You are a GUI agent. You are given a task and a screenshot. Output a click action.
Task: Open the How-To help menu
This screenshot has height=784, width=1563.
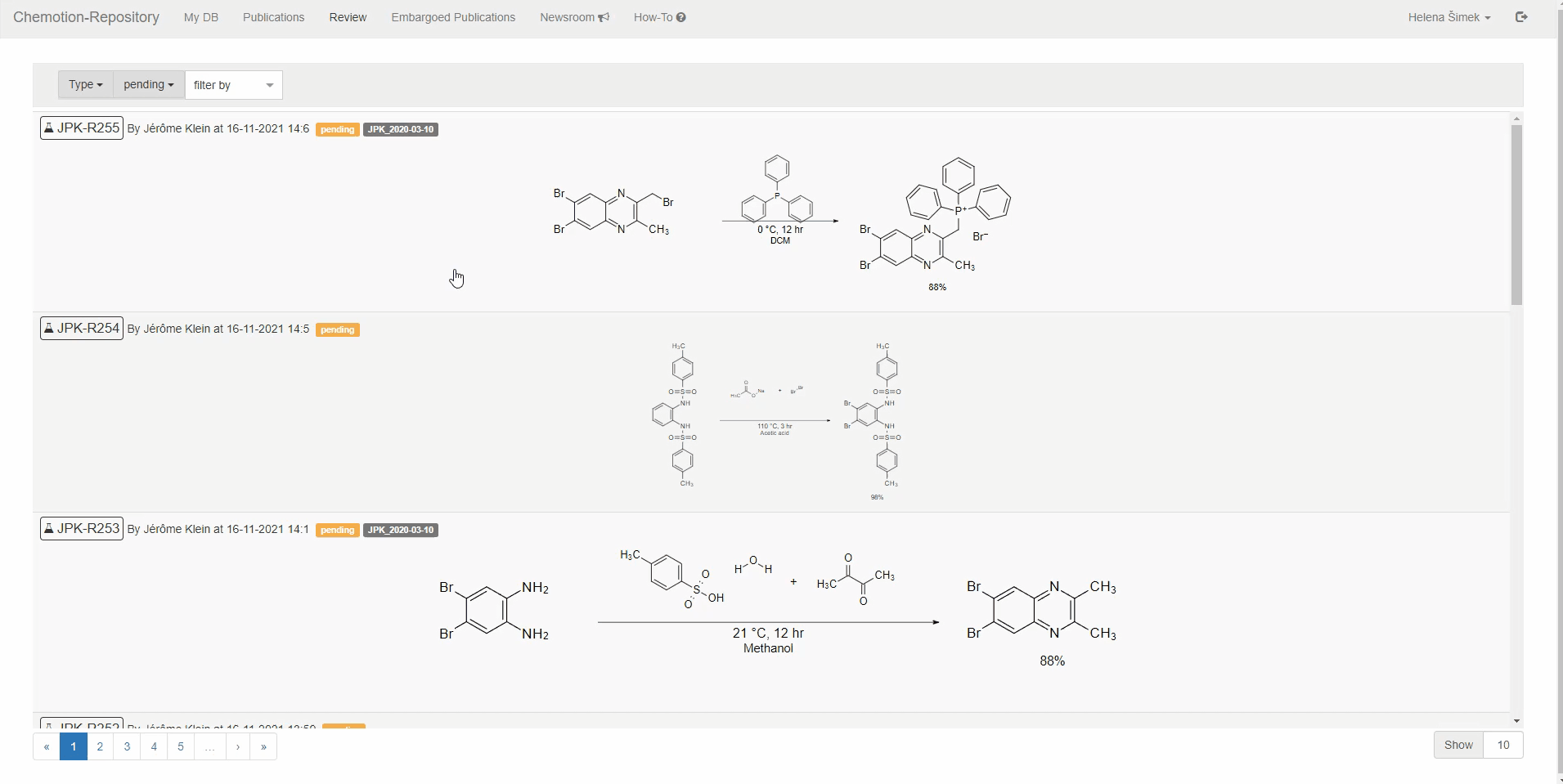point(659,17)
